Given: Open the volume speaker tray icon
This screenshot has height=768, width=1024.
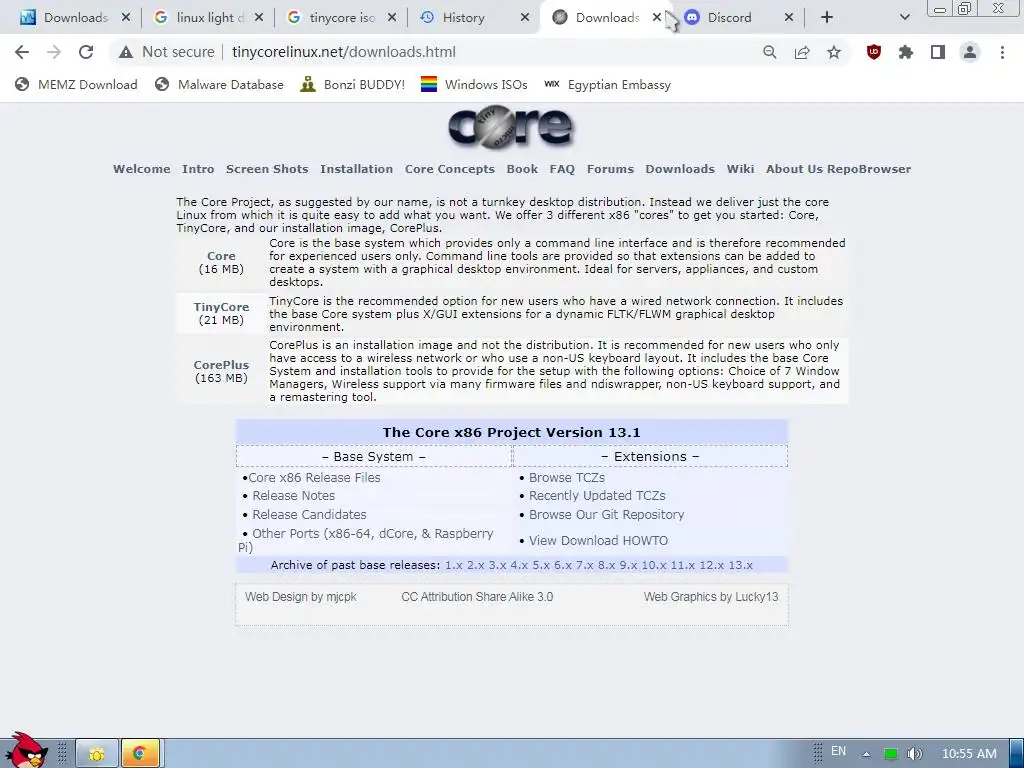Looking at the screenshot, I should pos(915,754).
